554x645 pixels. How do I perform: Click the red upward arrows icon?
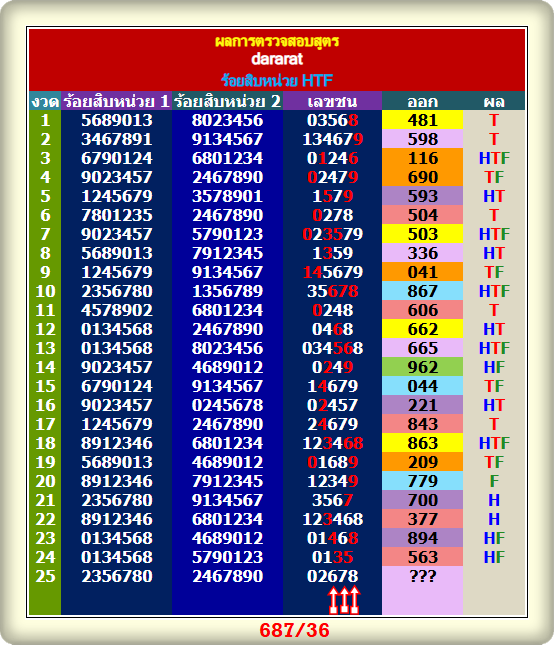(x=344, y=600)
